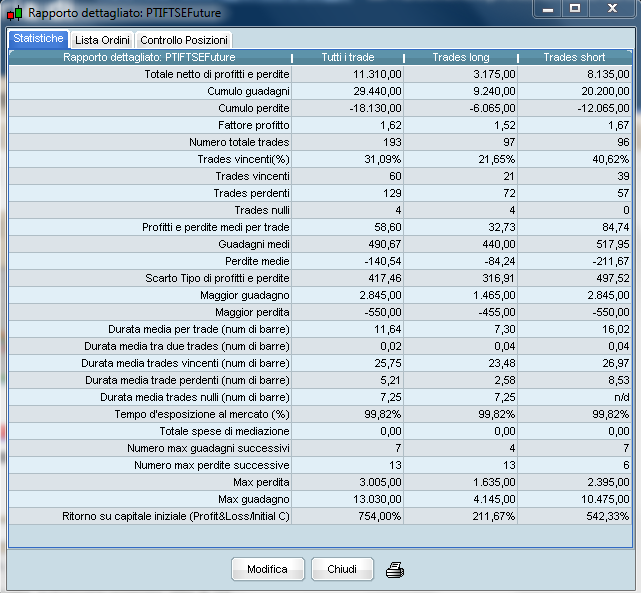This screenshot has width=641, height=593.
Task: Click the Max perdita row label
Action: [x=261, y=482]
